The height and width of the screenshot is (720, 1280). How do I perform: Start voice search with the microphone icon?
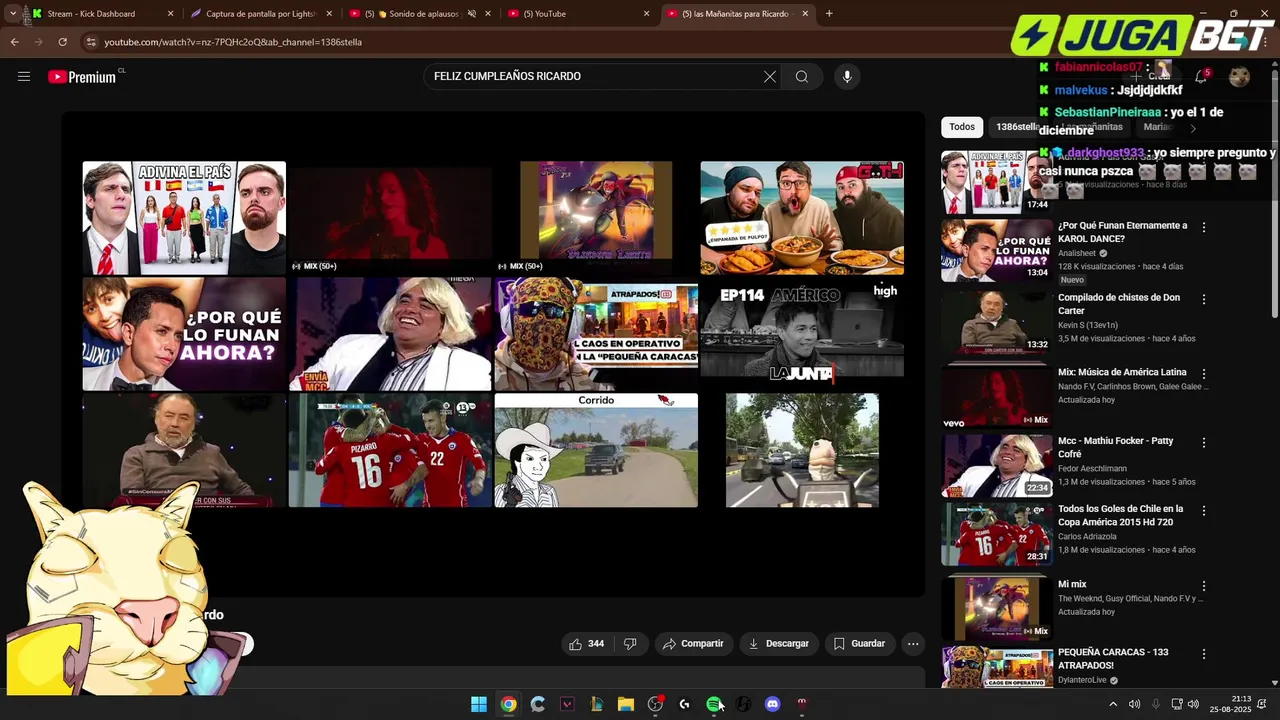click(847, 77)
